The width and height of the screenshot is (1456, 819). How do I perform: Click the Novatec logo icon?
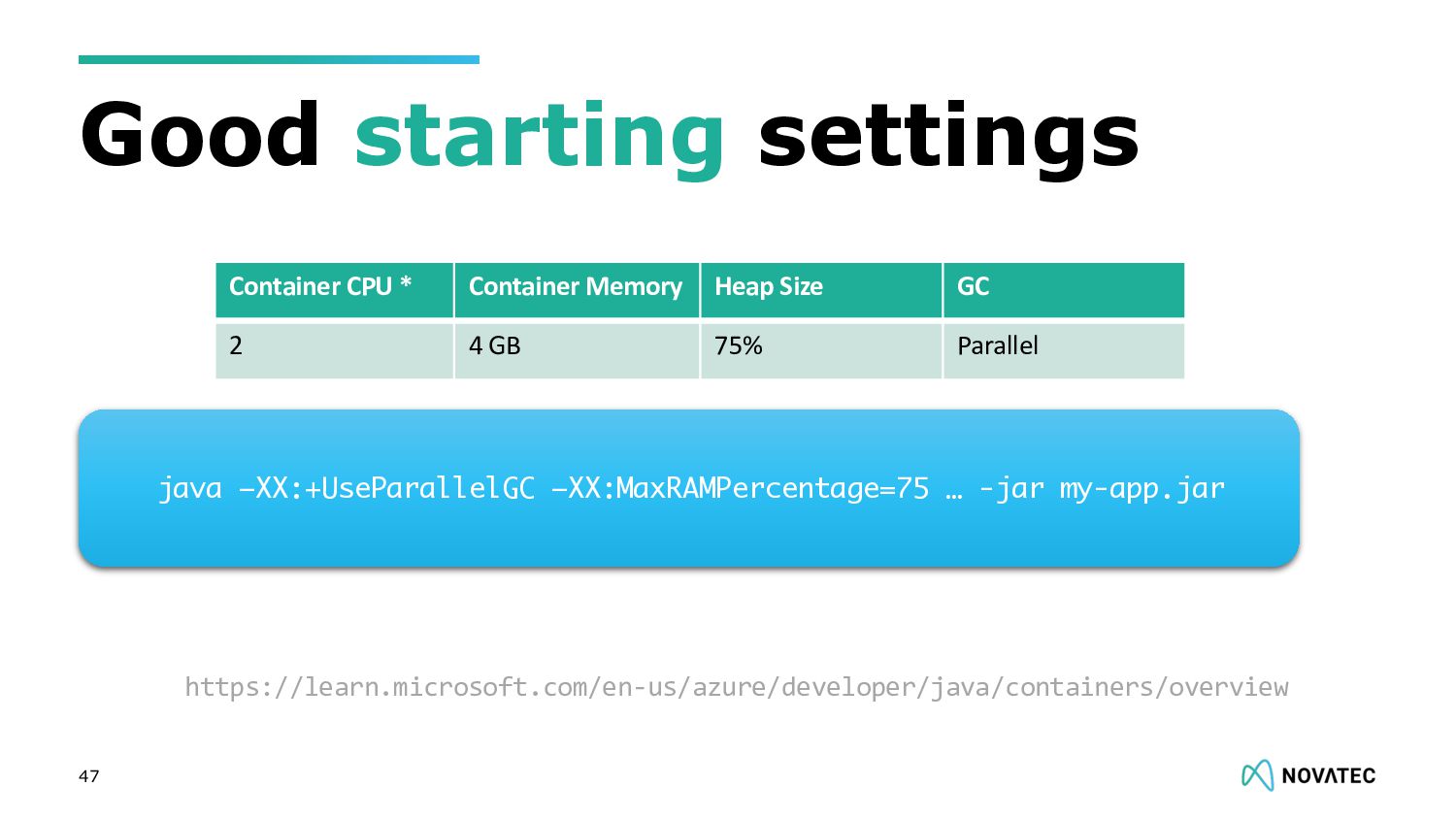1257,774
